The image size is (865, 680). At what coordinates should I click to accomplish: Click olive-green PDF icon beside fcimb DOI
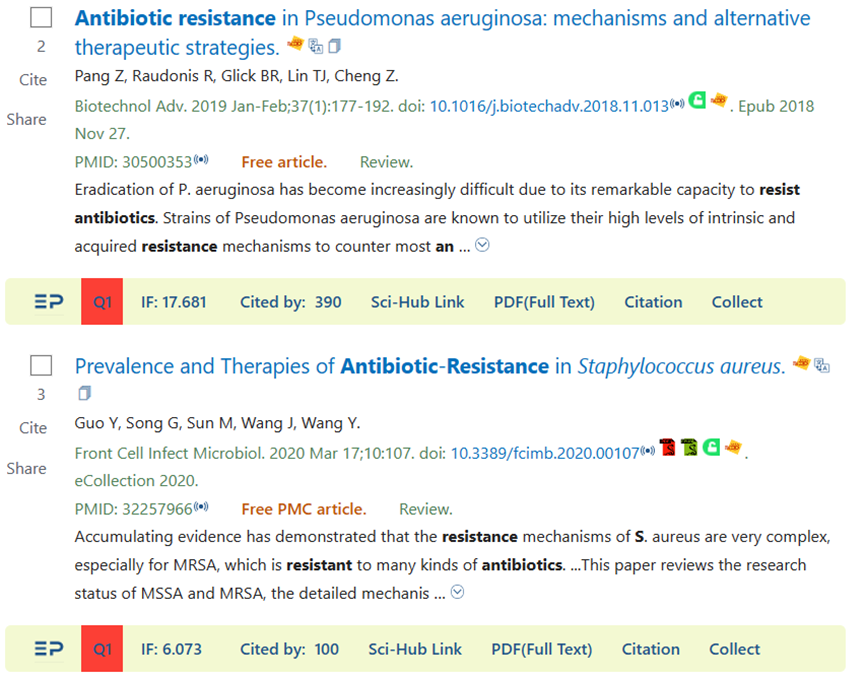click(x=690, y=447)
